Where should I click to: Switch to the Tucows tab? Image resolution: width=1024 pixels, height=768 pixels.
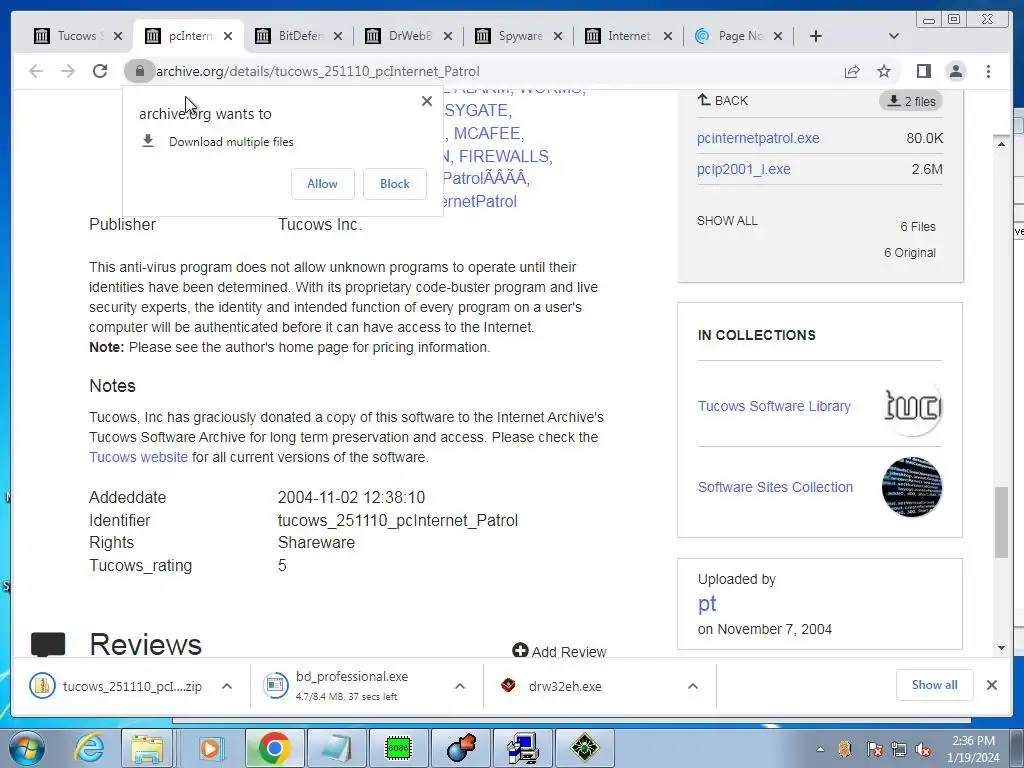[69, 36]
